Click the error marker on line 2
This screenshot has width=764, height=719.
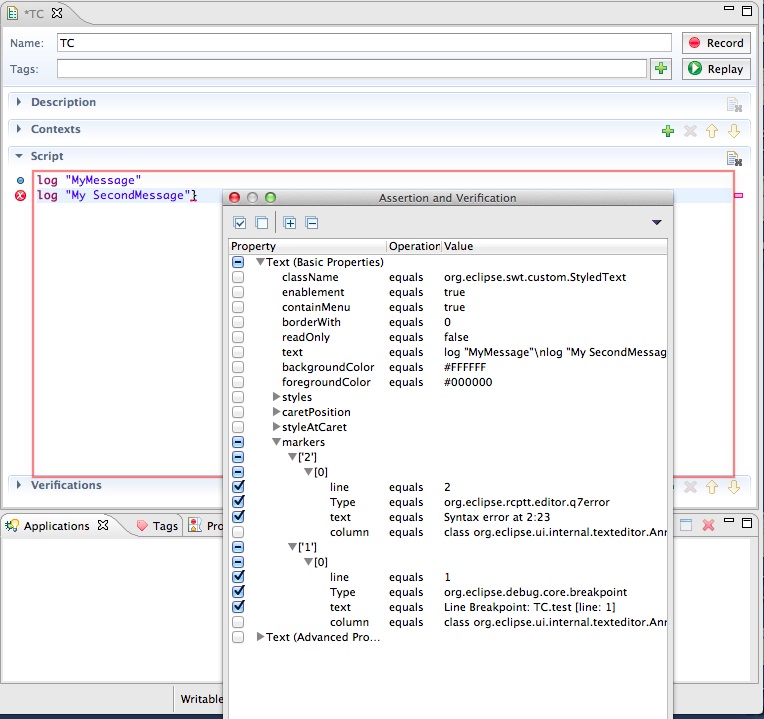click(x=20, y=195)
